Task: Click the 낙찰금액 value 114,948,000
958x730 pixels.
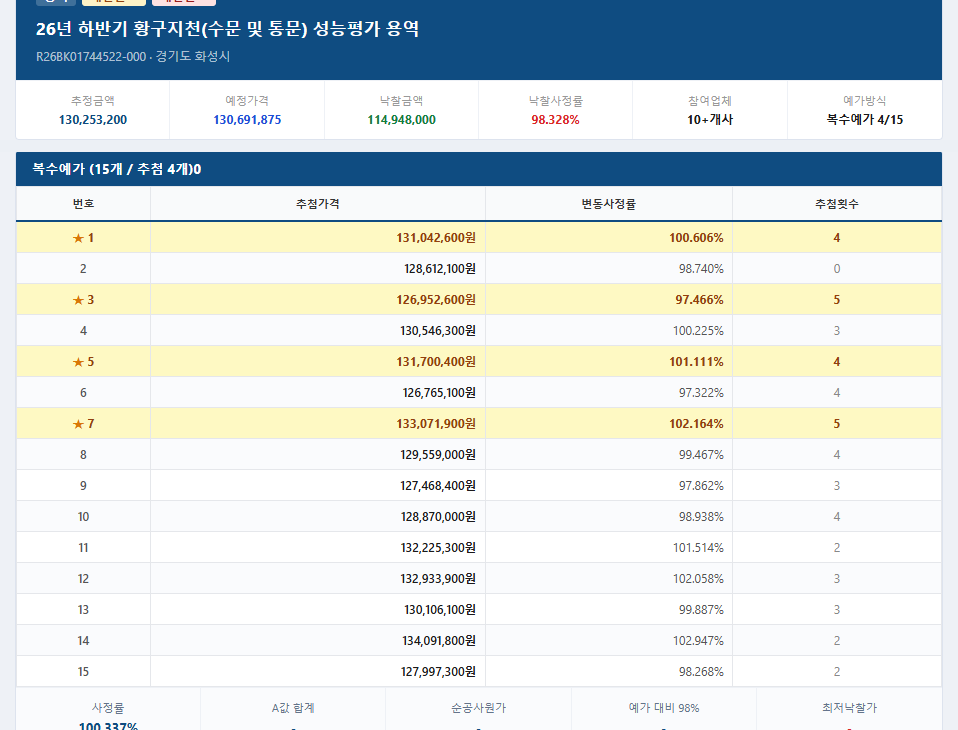Action: pos(401,120)
